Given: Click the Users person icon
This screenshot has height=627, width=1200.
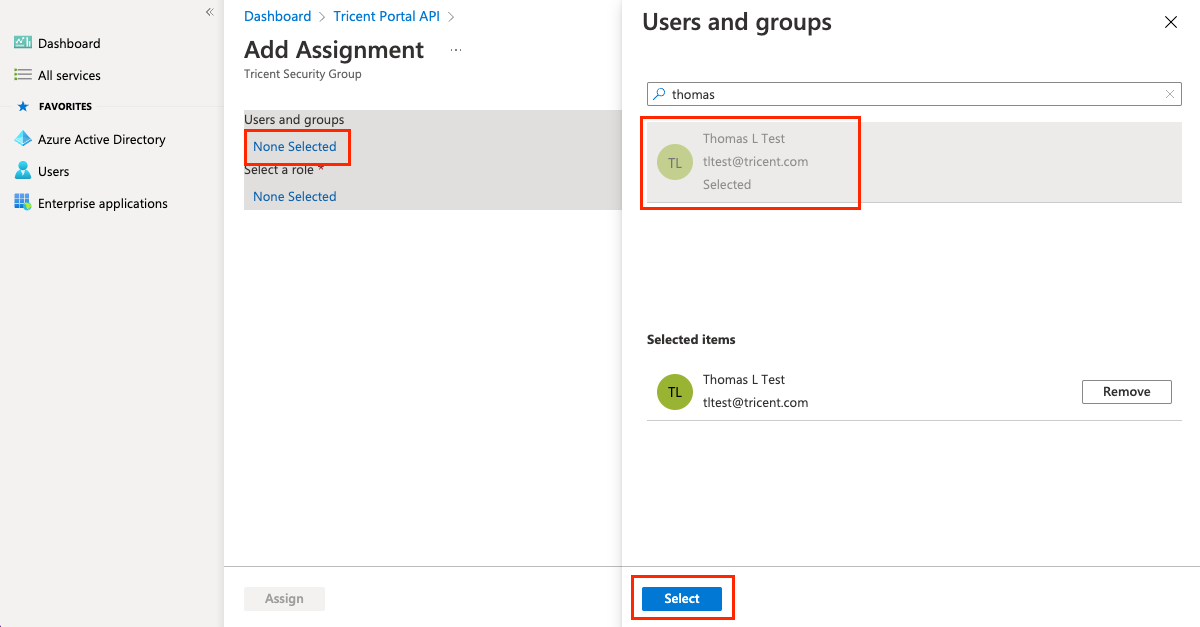Looking at the screenshot, I should tap(23, 171).
